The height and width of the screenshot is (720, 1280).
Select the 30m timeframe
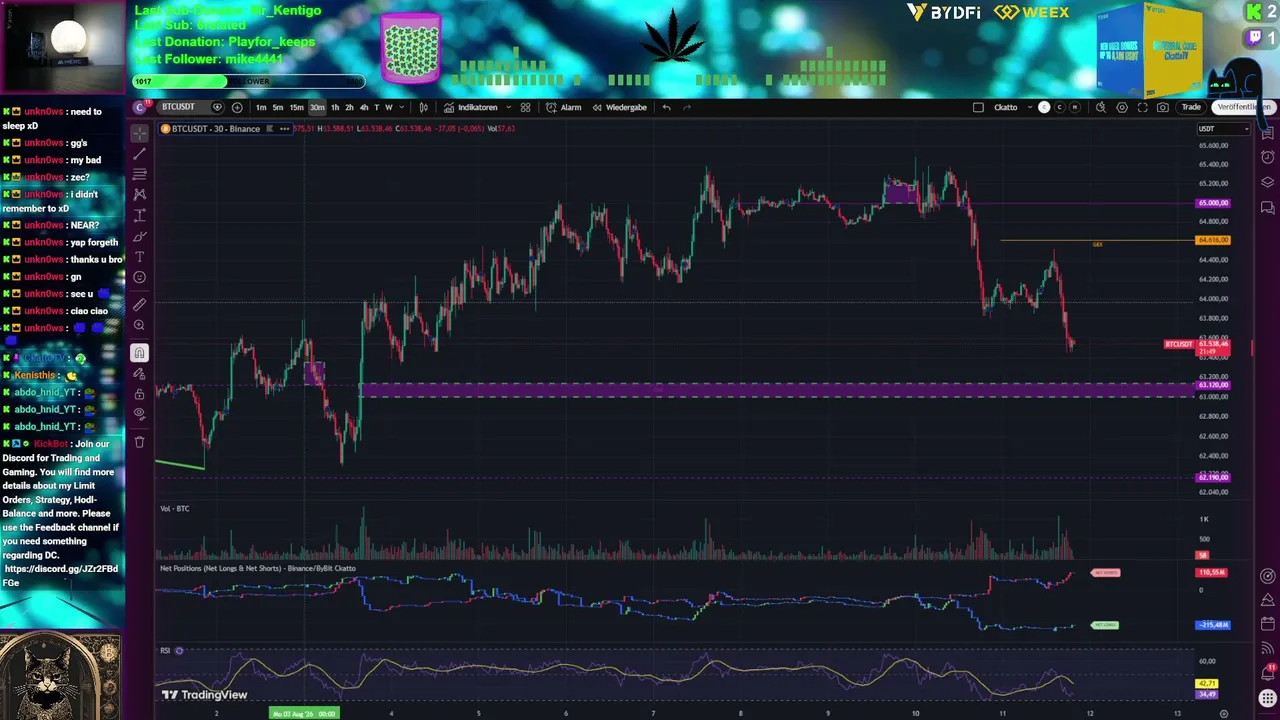[x=317, y=107]
